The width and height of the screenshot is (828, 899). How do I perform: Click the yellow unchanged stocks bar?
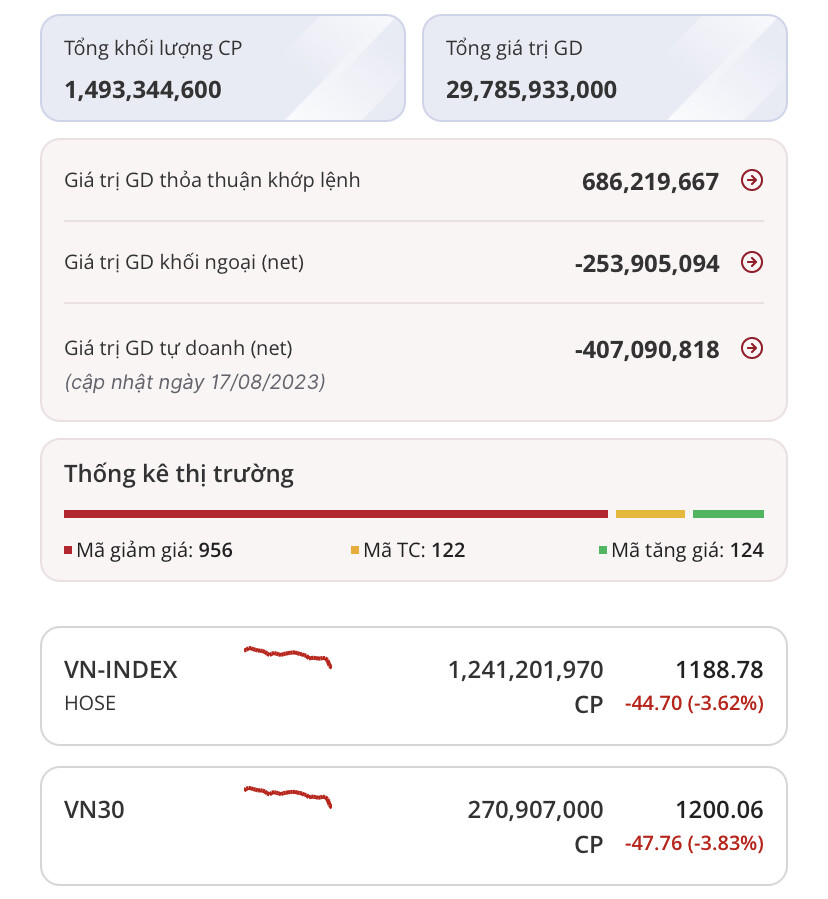pos(650,514)
